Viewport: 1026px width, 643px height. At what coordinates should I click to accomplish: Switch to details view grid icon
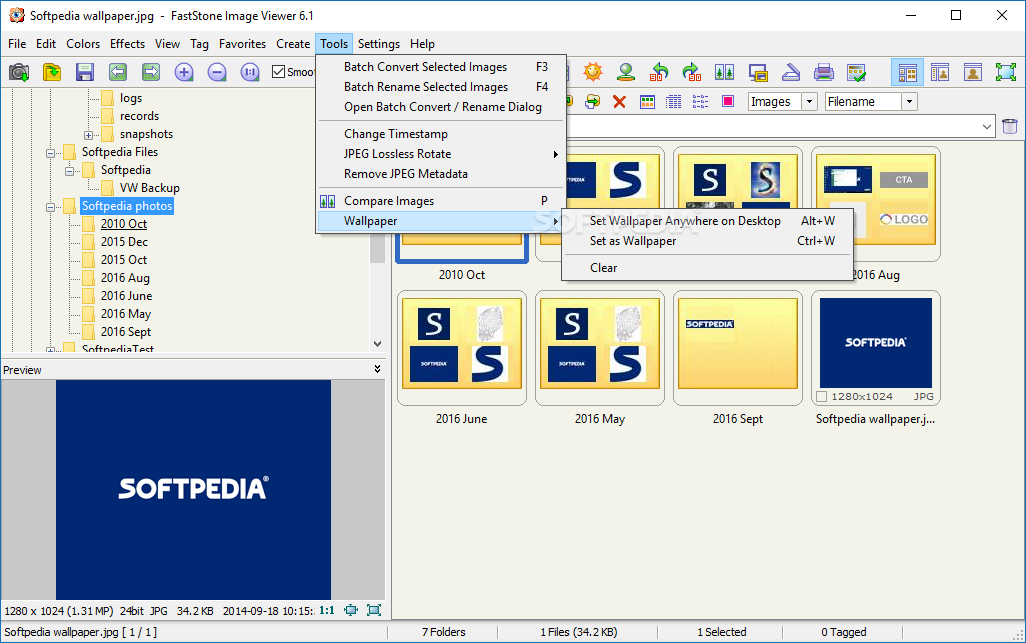673,101
